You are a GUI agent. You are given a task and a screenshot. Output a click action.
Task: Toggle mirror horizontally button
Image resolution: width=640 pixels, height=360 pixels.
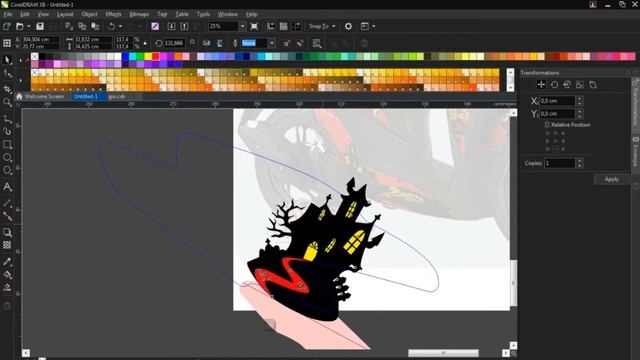tap(207, 43)
